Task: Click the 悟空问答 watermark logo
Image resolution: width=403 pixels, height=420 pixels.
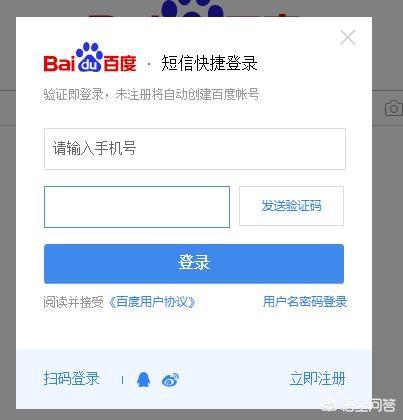Action: (358, 405)
